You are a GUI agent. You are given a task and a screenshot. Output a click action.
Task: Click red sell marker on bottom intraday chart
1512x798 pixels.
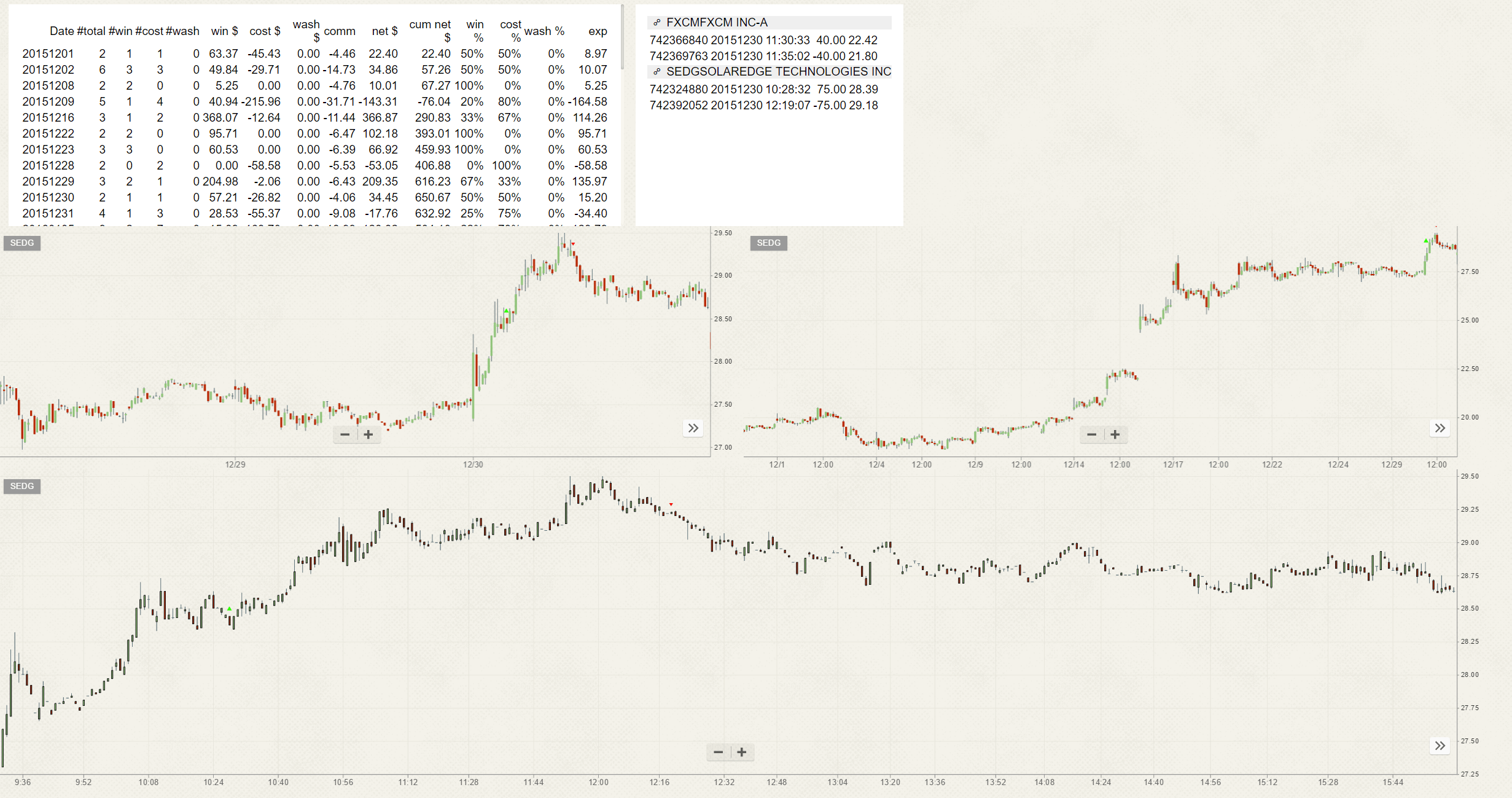671,504
